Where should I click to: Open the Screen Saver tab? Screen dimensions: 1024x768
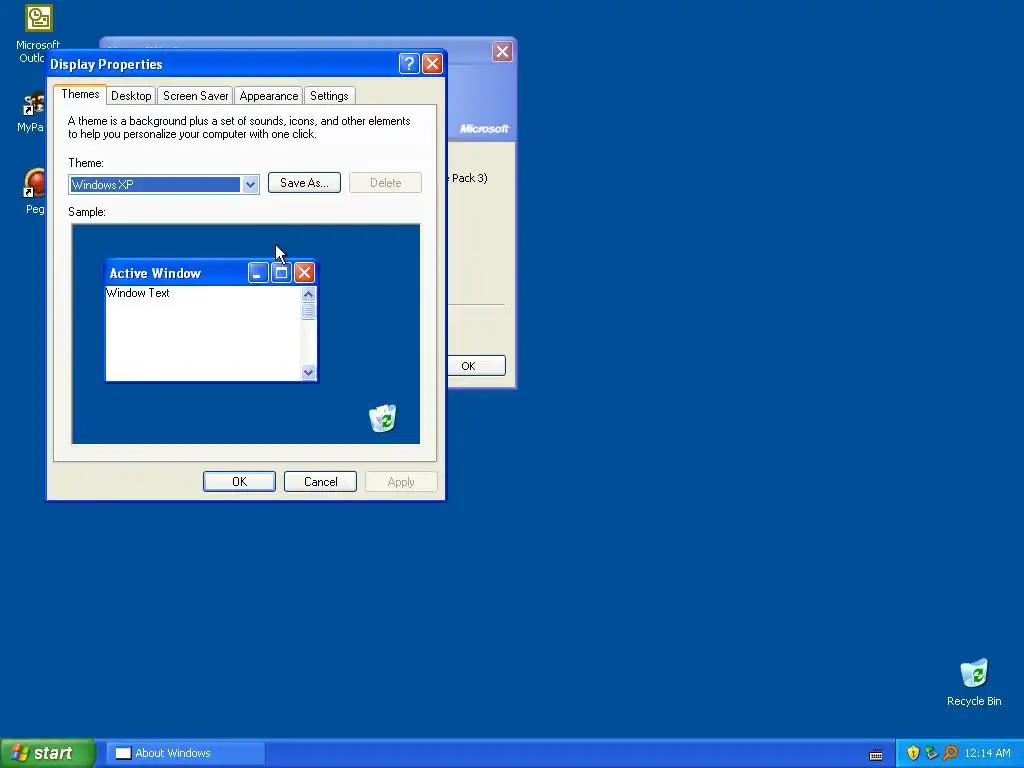[x=195, y=95]
